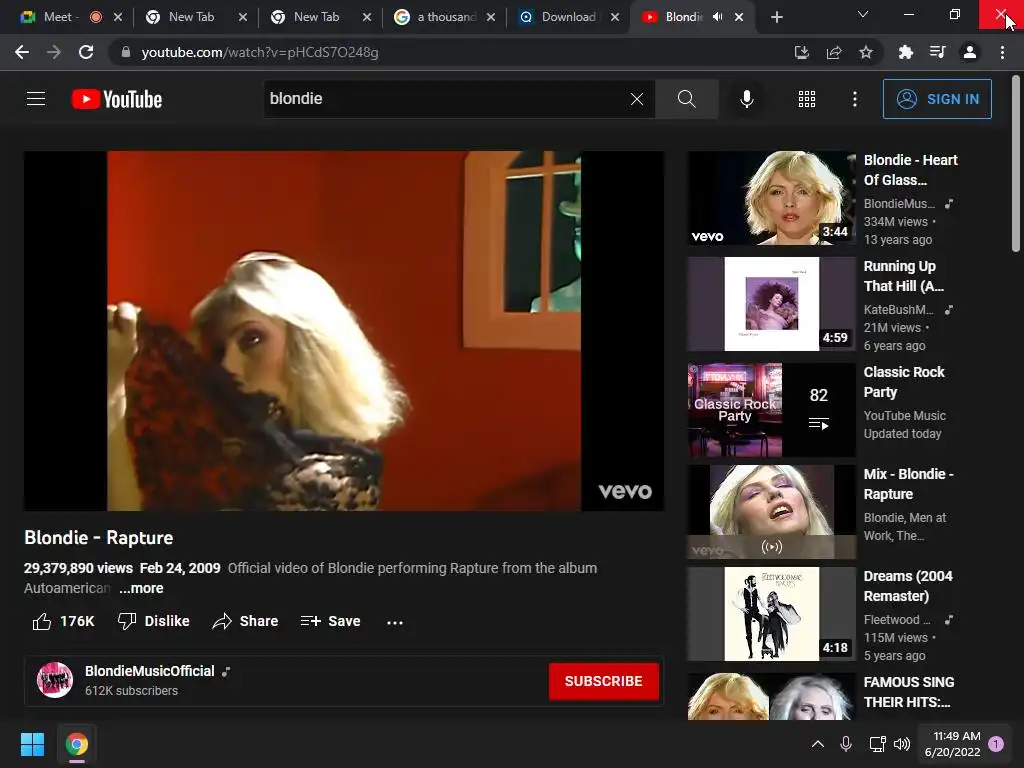Mute the Blondie tab audio icon
Image resolution: width=1024 pixels, height=768 pixels.
[x=717, y=17]
